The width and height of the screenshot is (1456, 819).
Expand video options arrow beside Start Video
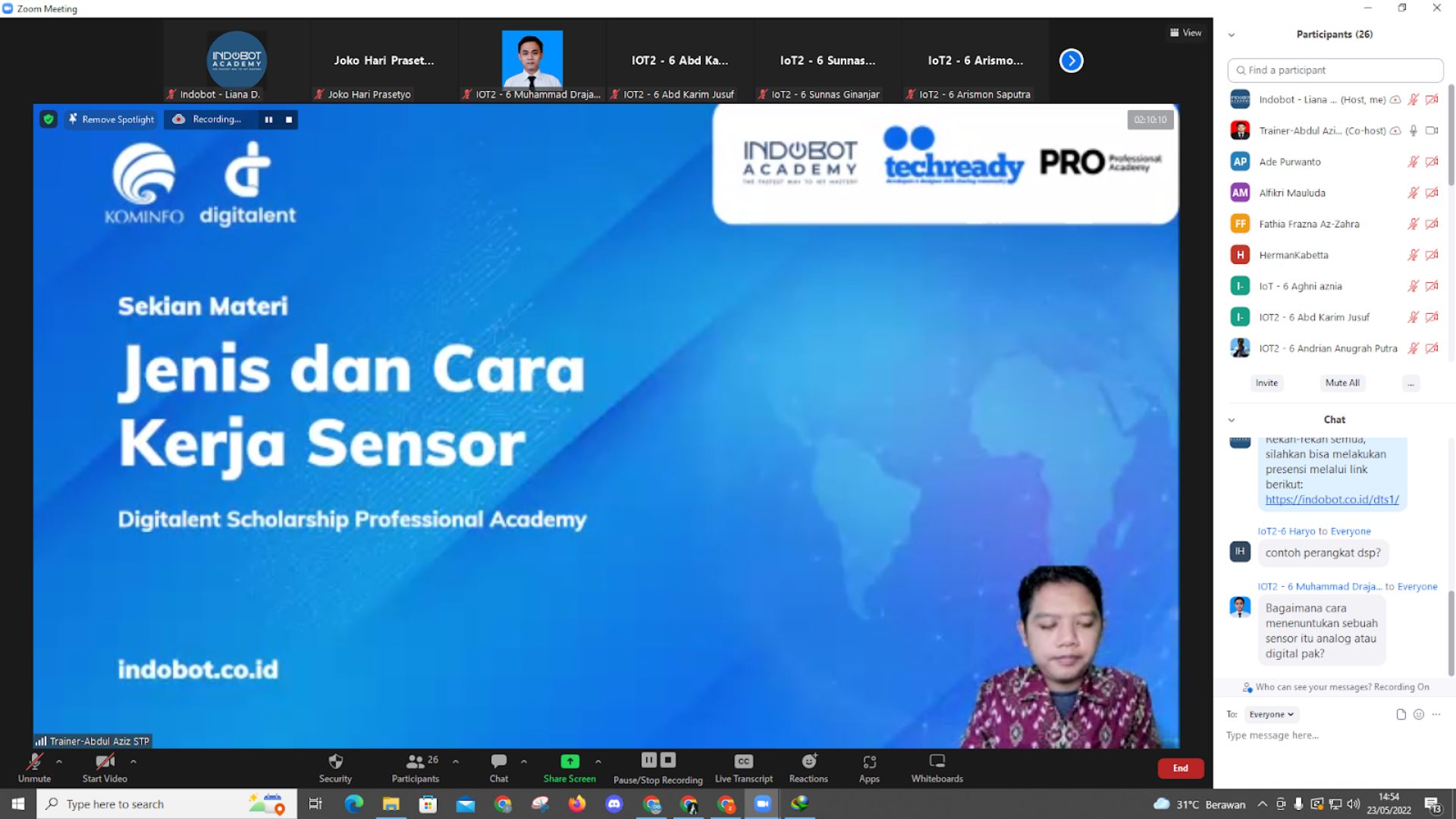pos(133,761)
